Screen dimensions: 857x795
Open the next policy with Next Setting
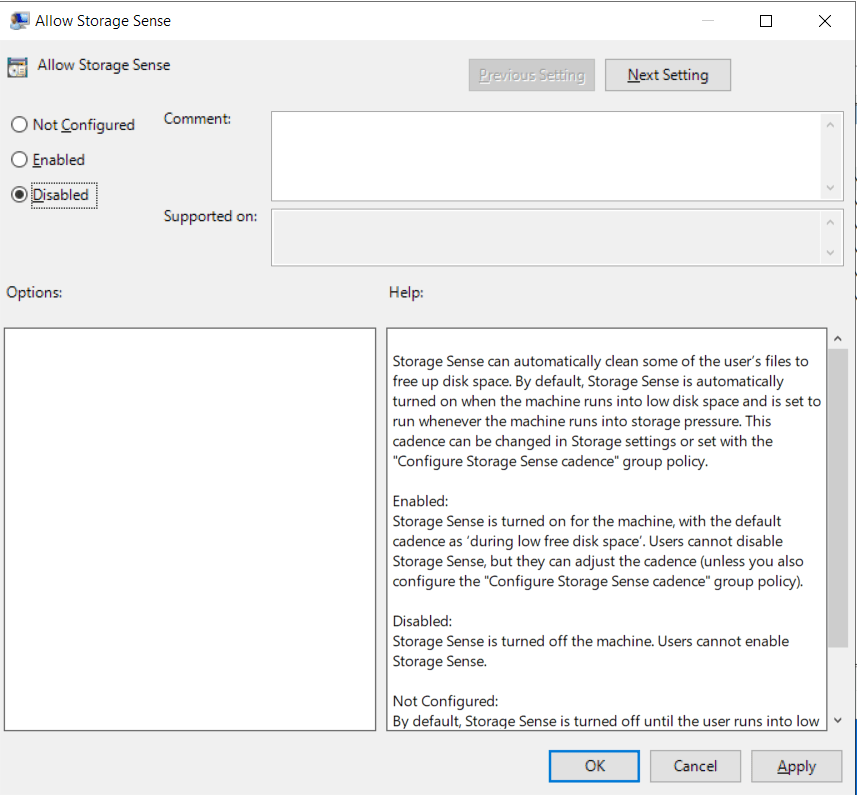click(667, 74)
